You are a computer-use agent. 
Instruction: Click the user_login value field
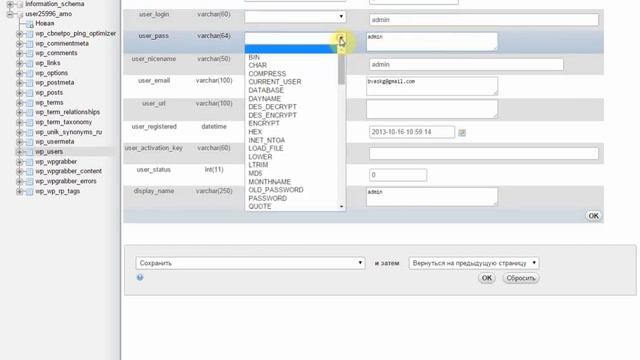(484, 20)
